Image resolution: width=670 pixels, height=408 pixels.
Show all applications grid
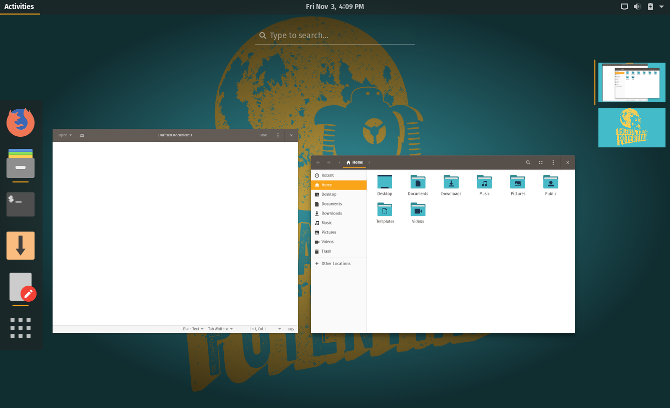[x=20, y=328]
